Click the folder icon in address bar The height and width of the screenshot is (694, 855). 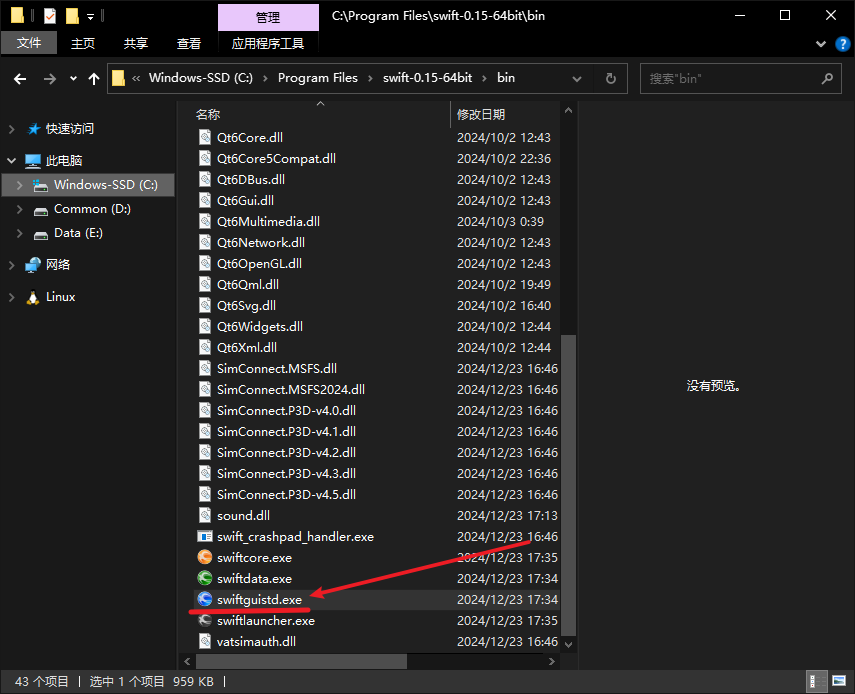click(118, 79)
